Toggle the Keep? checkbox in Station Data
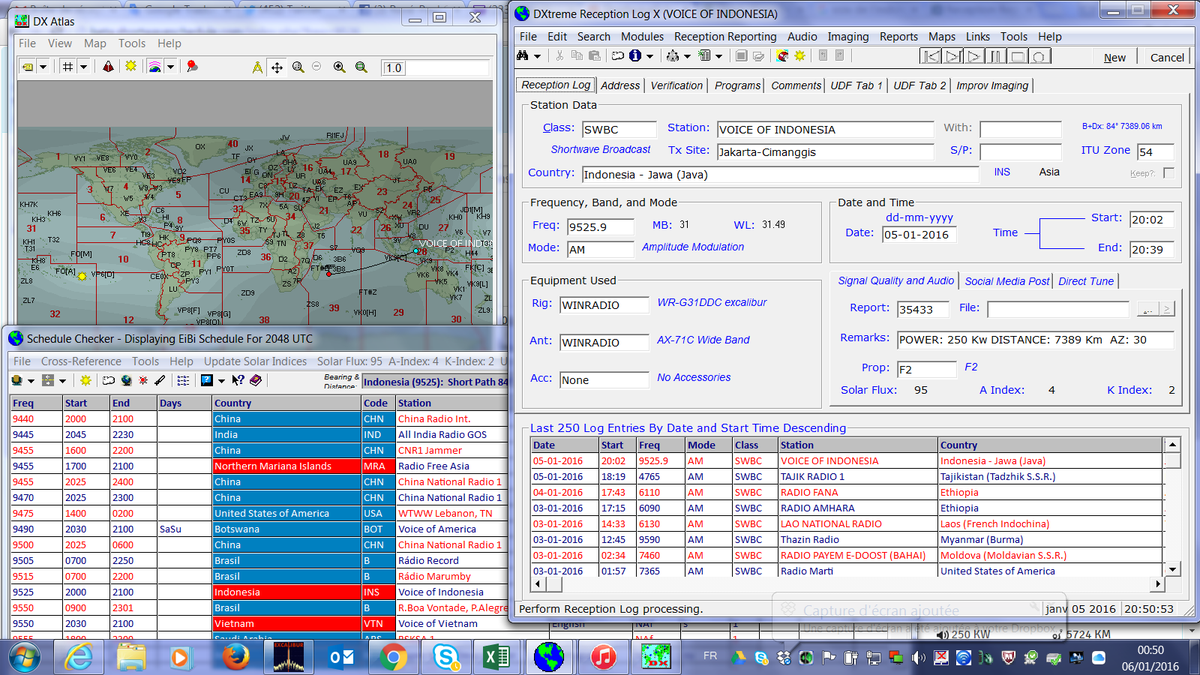Viewport: 1200px width, 675px height. [x=1168, y=173]
